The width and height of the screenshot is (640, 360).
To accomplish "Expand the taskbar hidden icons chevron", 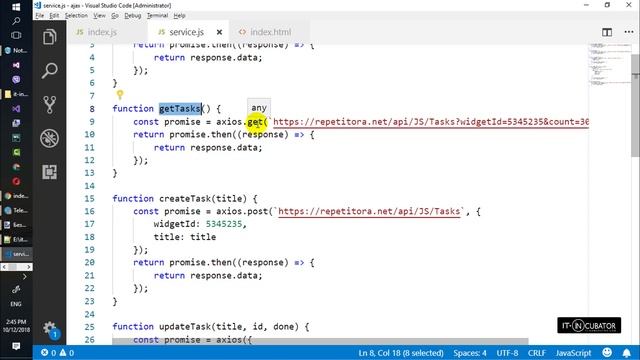I will pos(24,277).
